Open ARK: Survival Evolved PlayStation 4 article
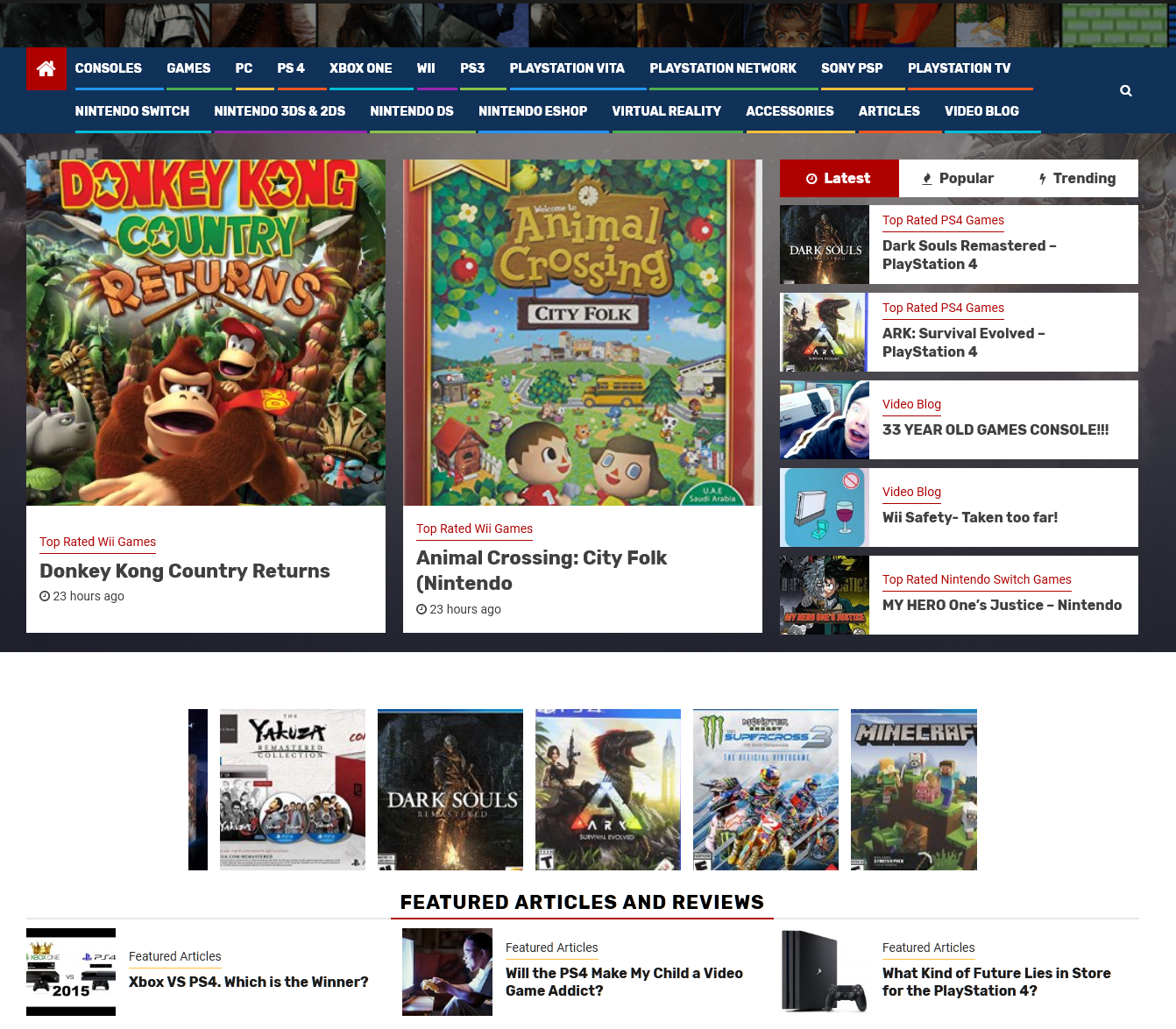Image resolution: width=1176 pixels, height=1029 pixels. point(964,343)
